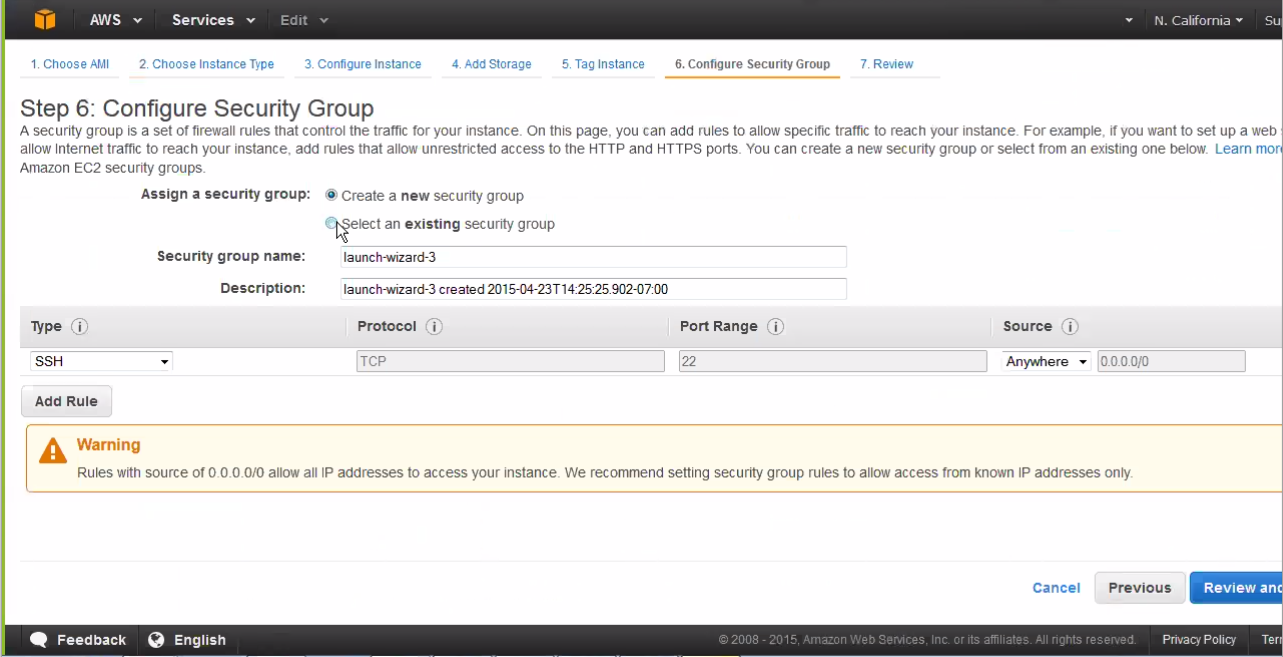
Task: Go to step 4 Add Storage
Action: pyautogui.click(x=491, y=64)
